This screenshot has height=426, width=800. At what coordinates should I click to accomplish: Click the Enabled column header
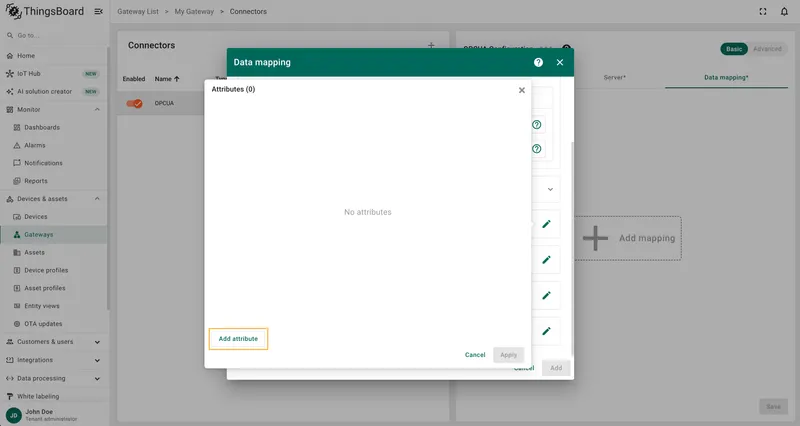pos(134,79)
